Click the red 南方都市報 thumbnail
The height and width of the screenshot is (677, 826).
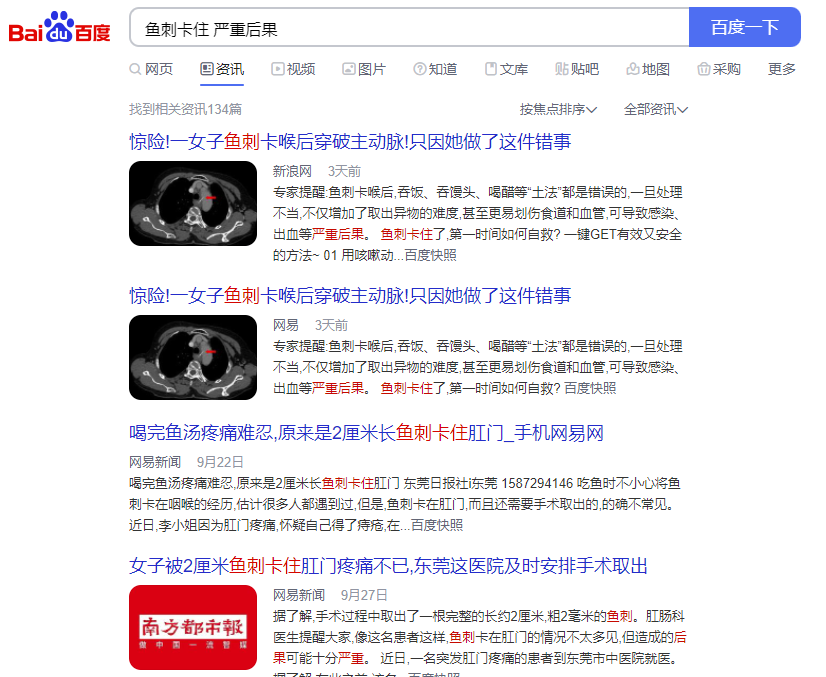[x=193, y=627]
